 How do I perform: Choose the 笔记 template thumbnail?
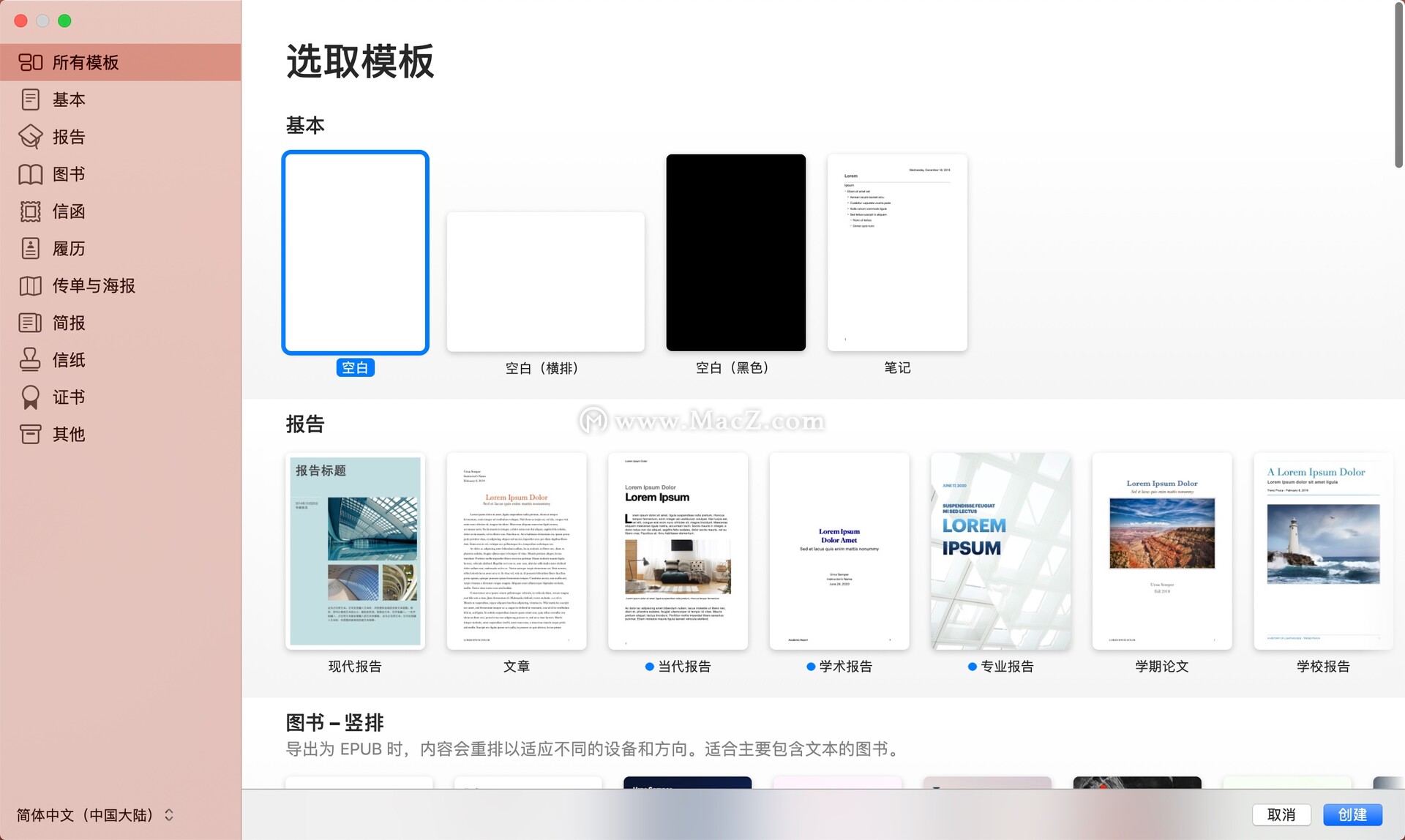[897, 252]
